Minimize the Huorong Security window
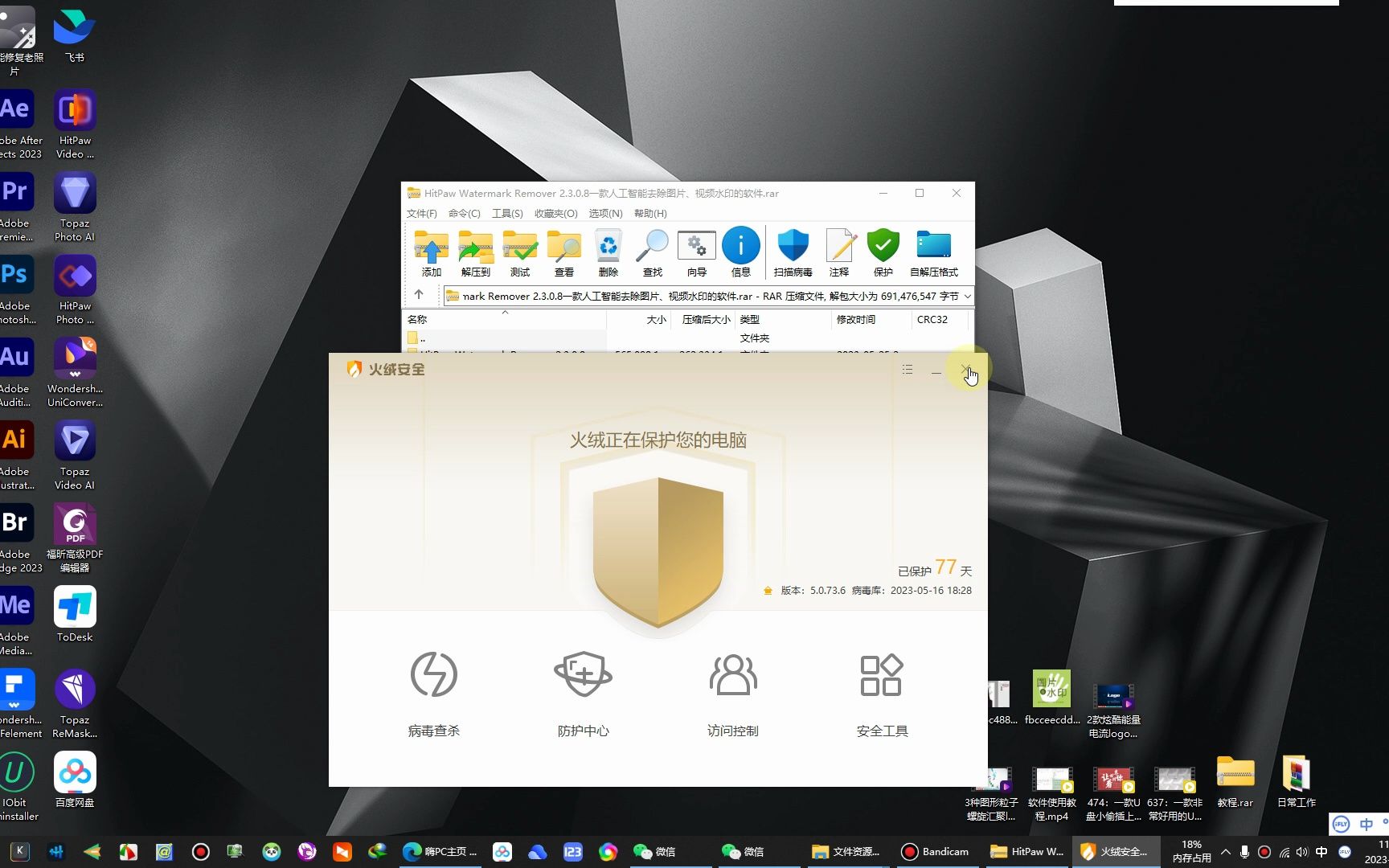 936,371
